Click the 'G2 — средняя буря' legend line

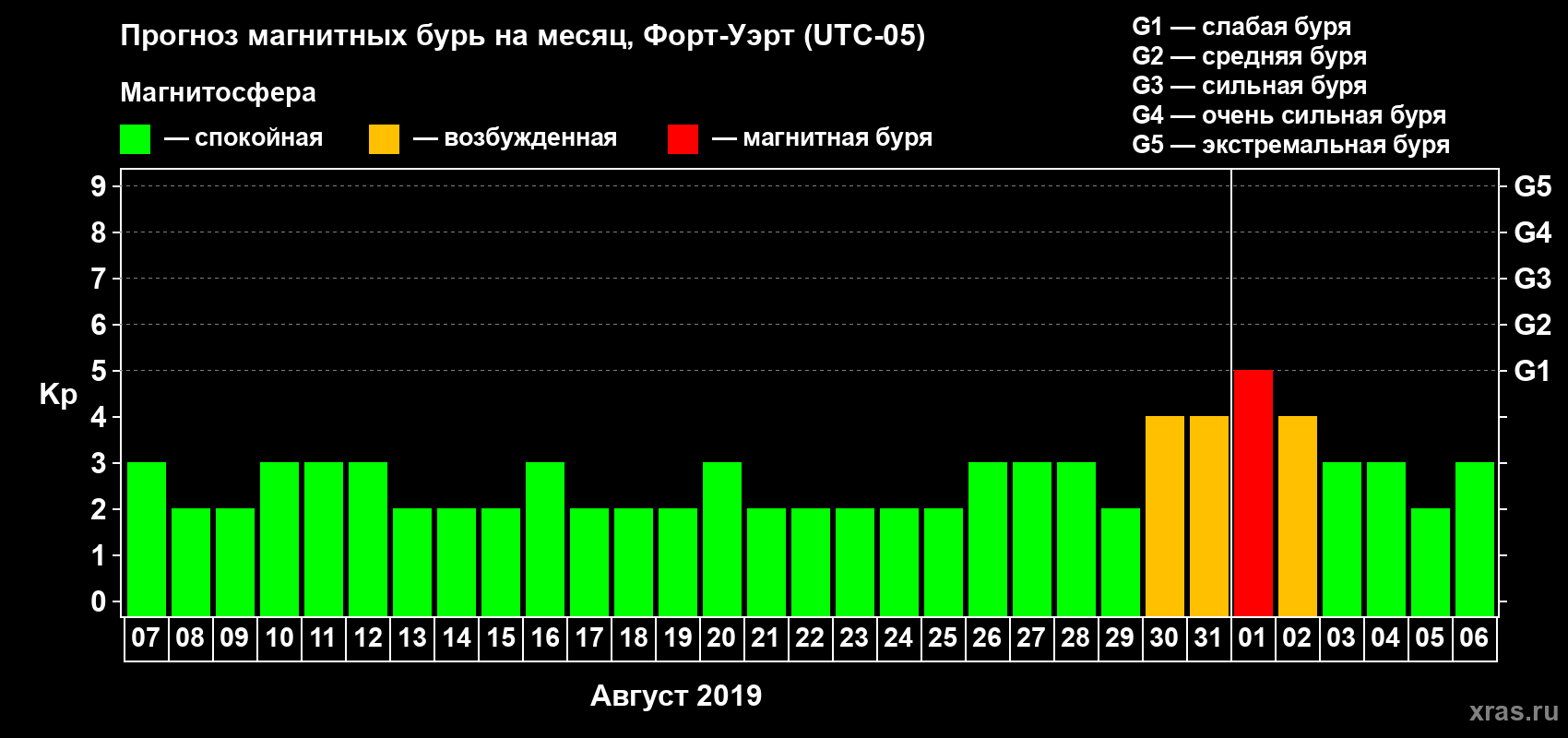[1250, 56]
